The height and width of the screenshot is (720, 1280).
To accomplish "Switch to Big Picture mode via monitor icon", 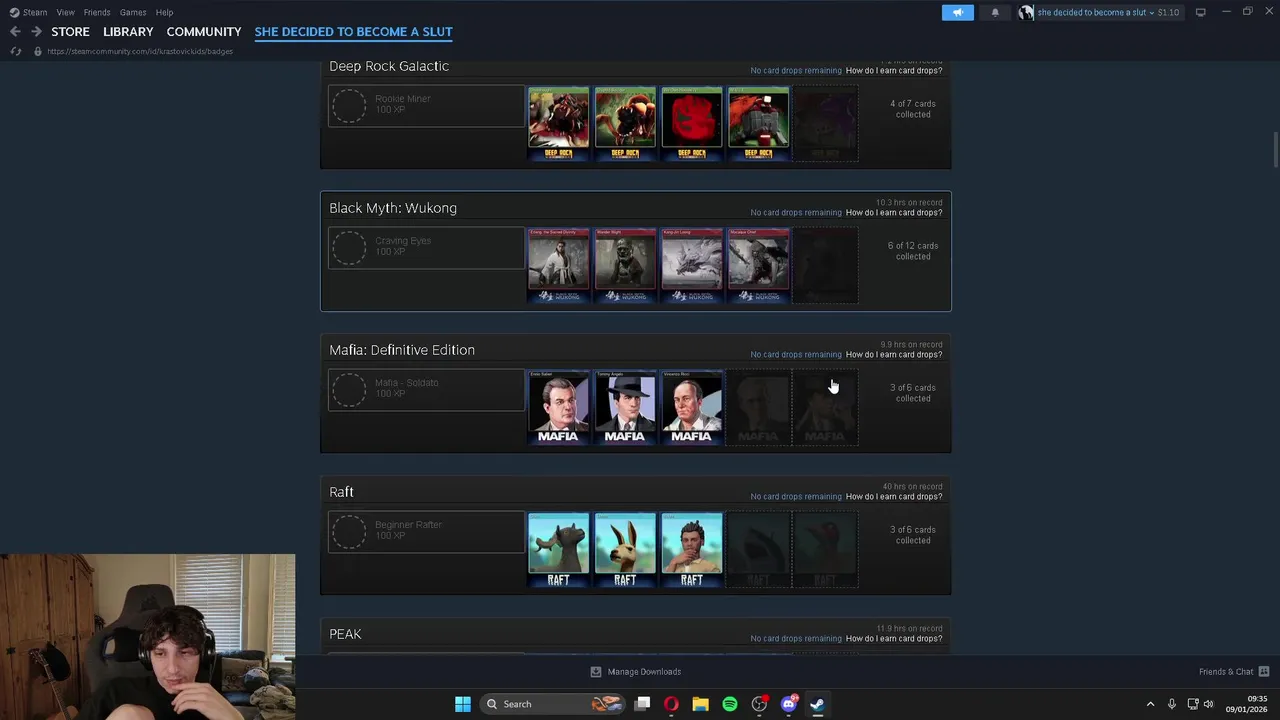I will [x=1201, y=12].
